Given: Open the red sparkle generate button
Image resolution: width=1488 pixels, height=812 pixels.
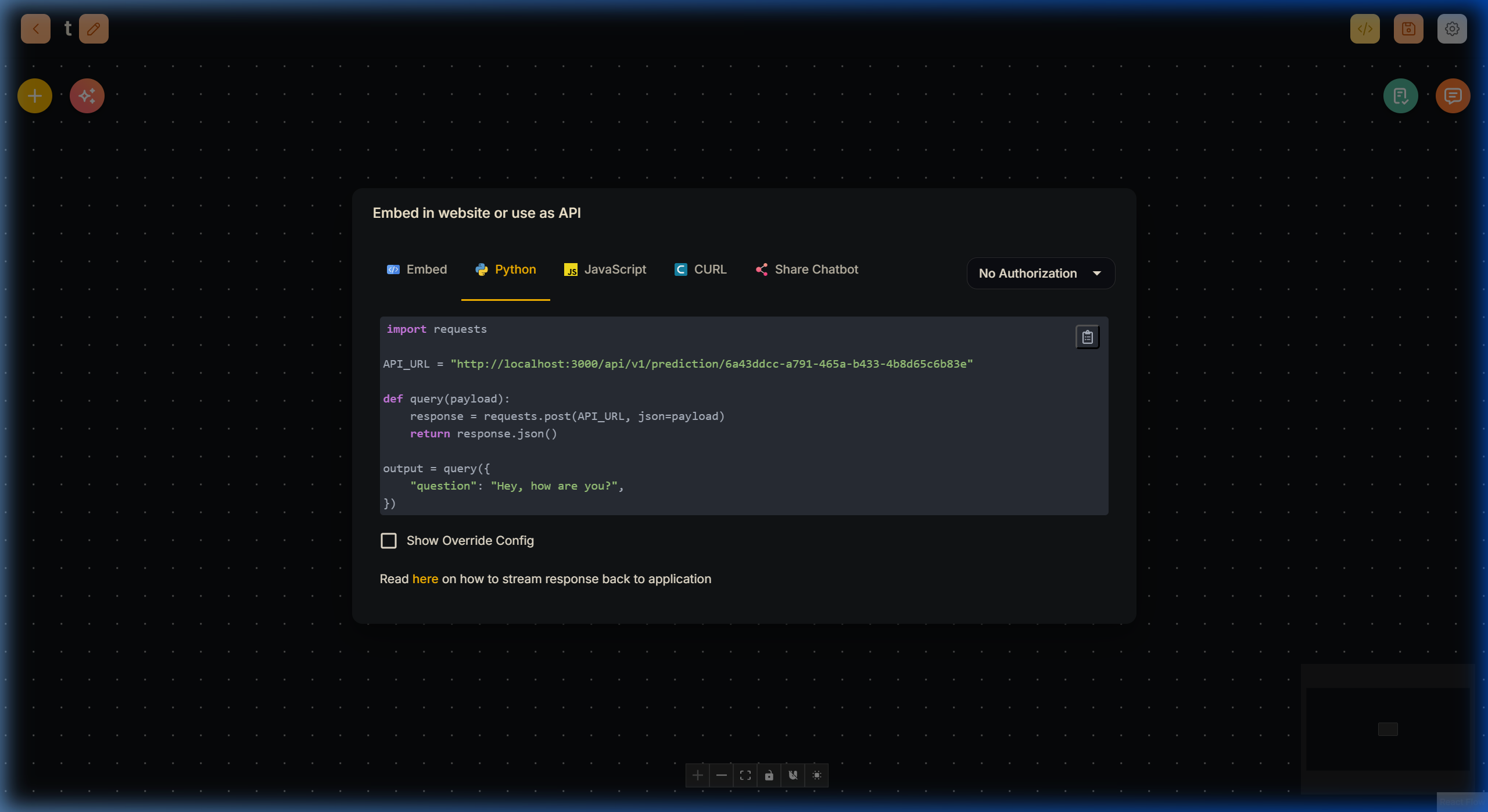Looking at the screenshot, I should (87, 96).
